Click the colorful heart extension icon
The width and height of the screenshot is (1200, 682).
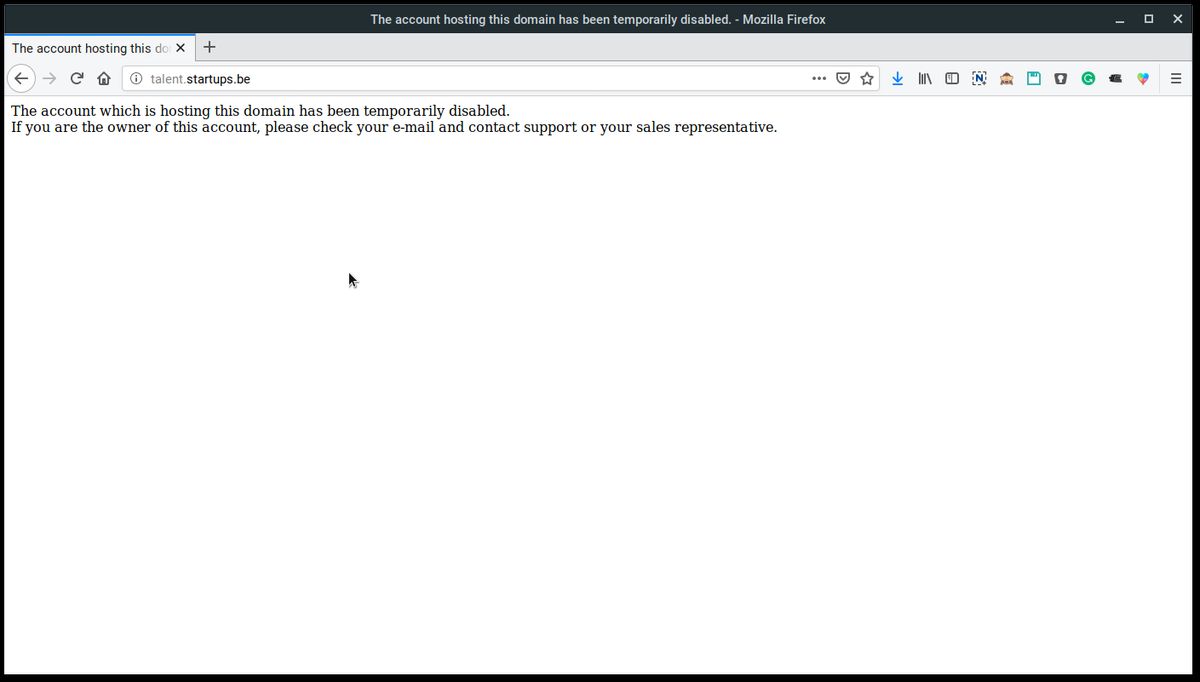[1143, 78]
